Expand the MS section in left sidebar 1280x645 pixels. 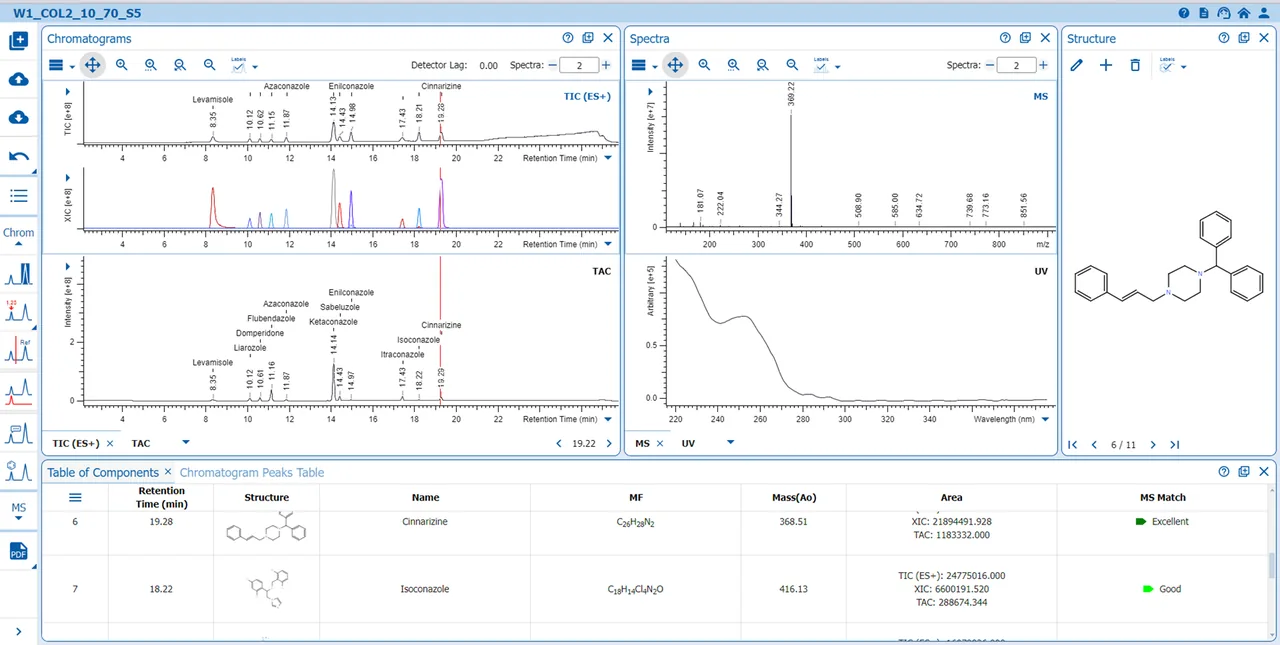18,512
